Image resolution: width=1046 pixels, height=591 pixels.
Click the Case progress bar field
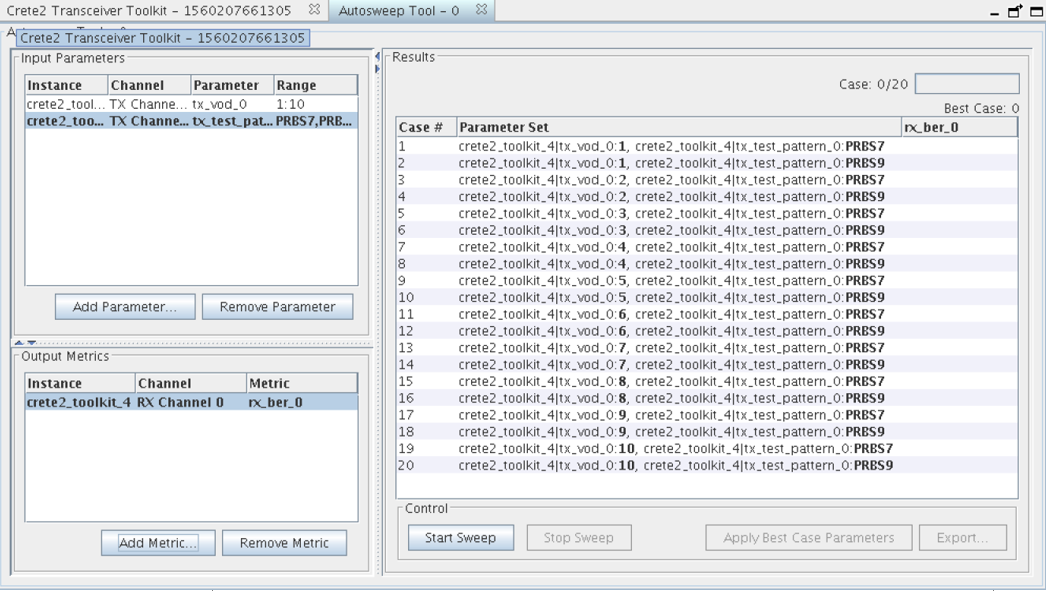pos(966,84)
